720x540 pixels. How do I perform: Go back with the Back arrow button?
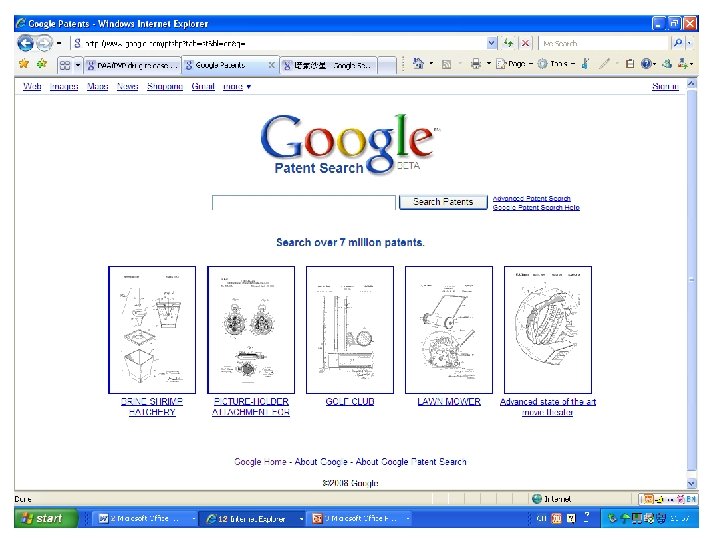(x=25, y=44)
